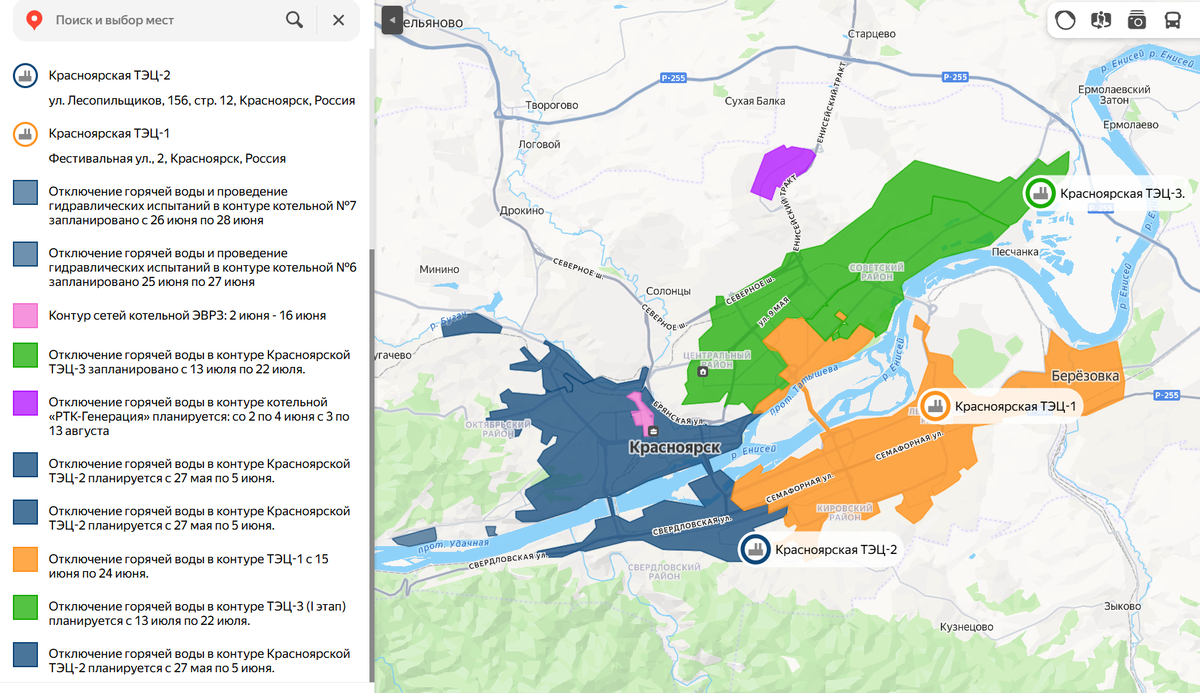
Task: Click the purple РТК-Генерация legend swatch
Action: point(26,403)
